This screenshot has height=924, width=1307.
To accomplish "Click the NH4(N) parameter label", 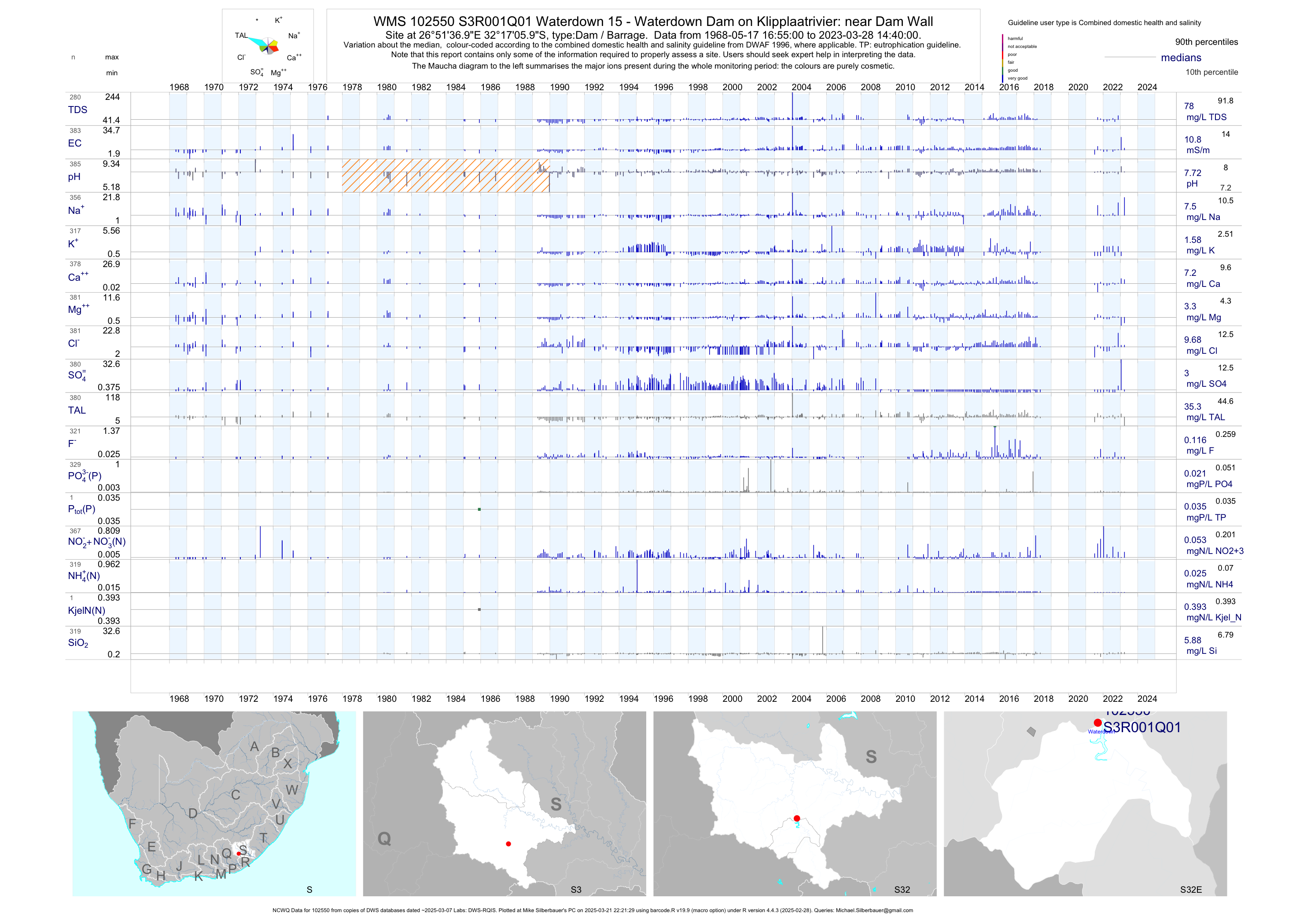I will 84,576.
